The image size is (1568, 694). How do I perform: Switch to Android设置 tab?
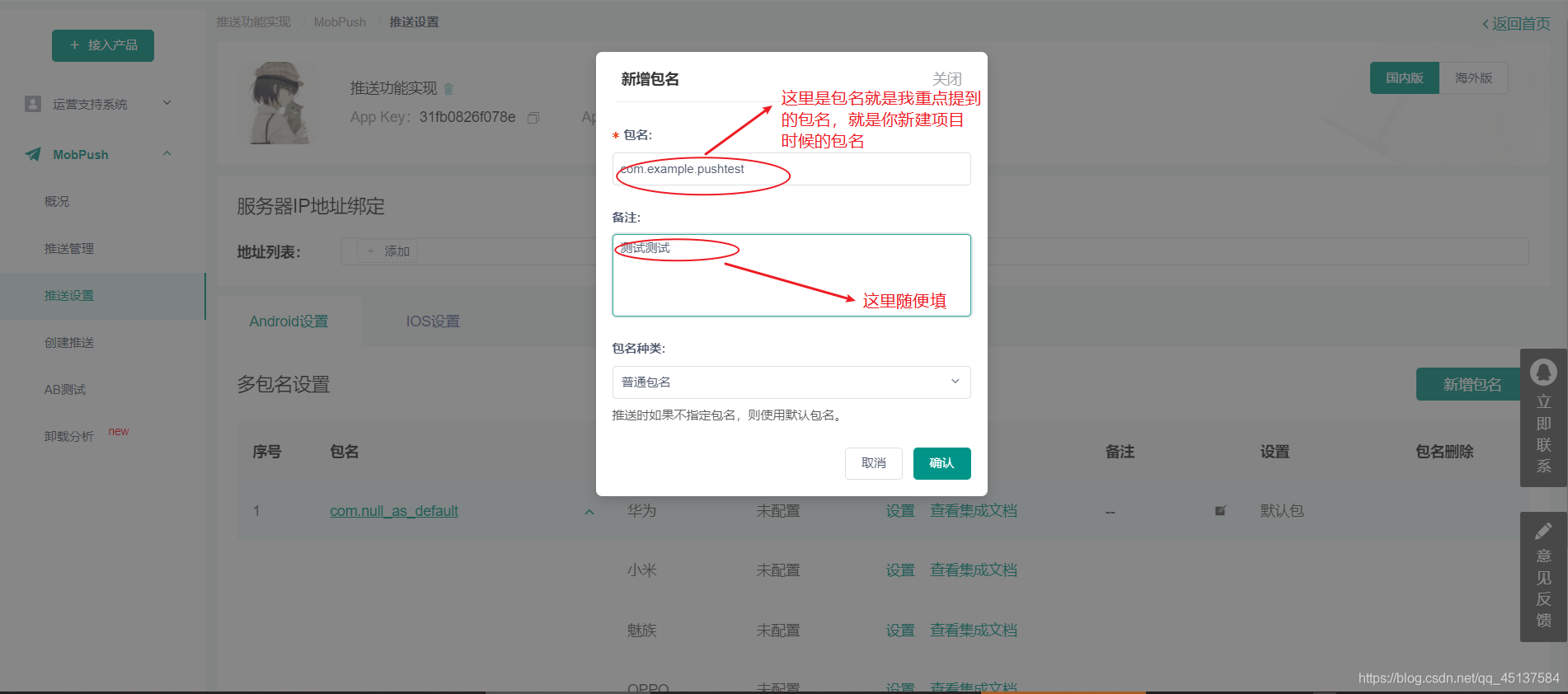(x=289, y=321)
